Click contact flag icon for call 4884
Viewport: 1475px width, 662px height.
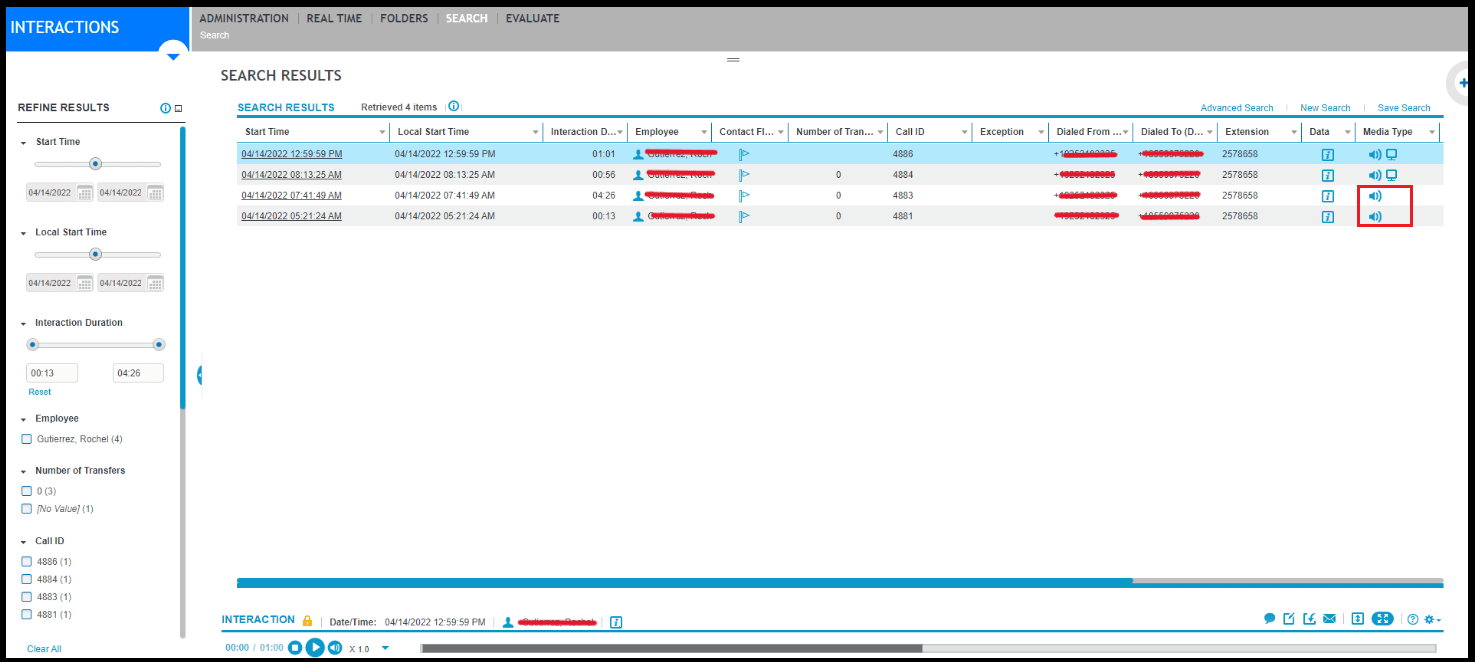pos(744,175)
